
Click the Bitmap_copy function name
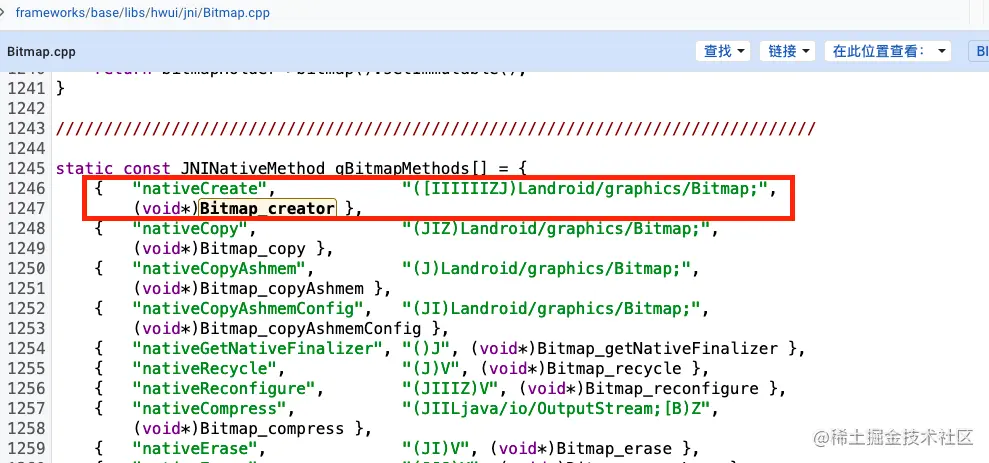point(253,249)
